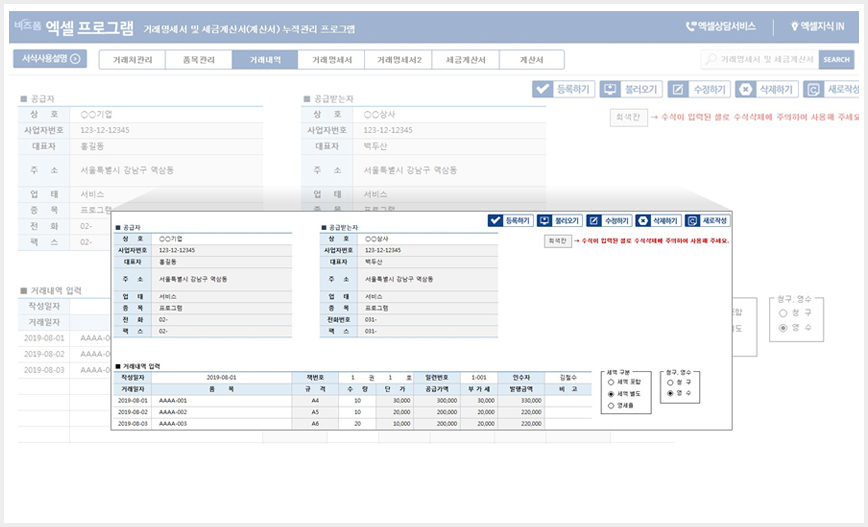This screenshot has height=527, width=868.
Task: Click 새로작성 button in the zoomed panel
Action: pyautogui.click(x=707, y=221)
